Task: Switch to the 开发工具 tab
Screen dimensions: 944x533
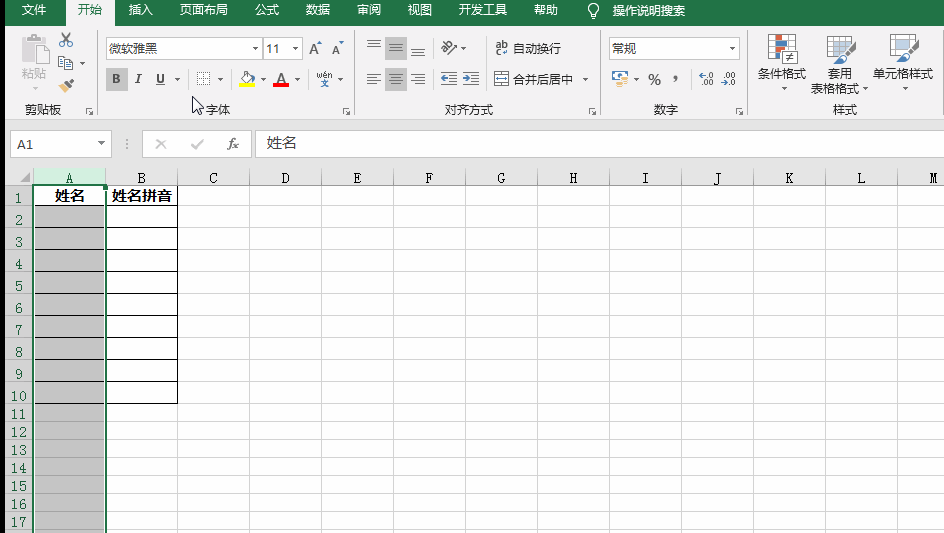Action: click(x=482, y=10)
